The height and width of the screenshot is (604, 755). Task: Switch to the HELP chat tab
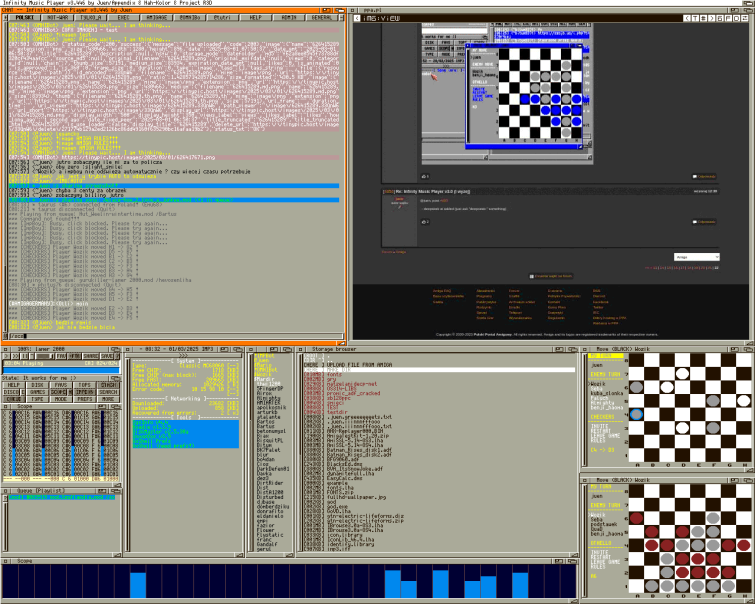click(256, 17)
